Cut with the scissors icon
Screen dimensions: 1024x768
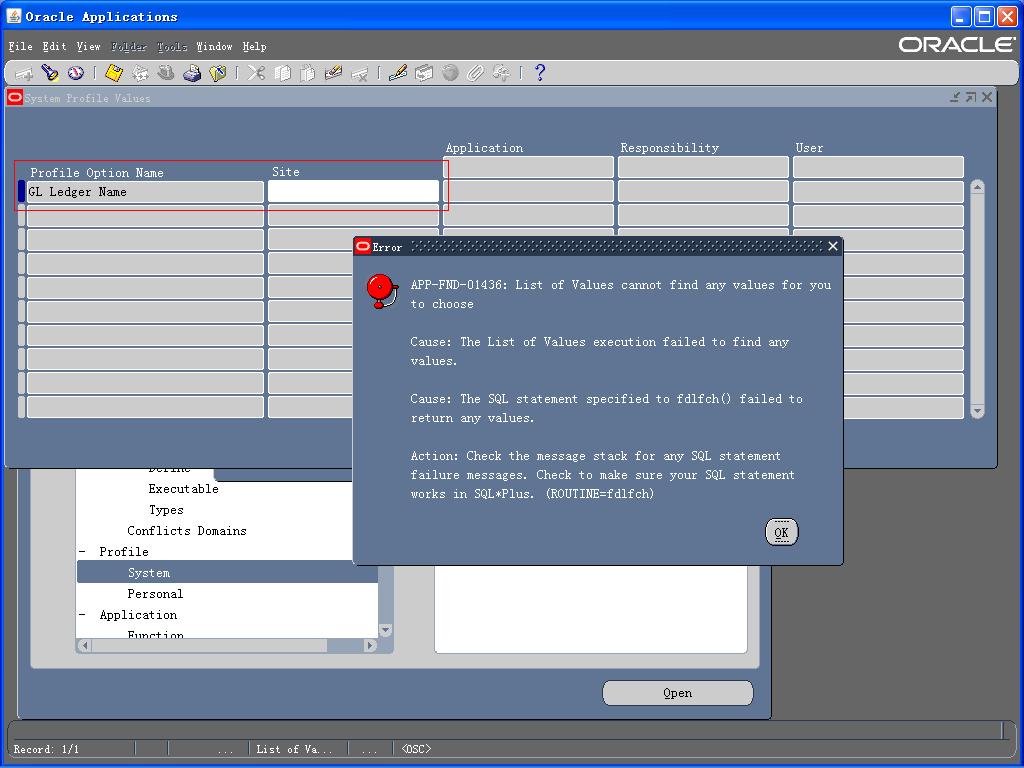(256, 73)
